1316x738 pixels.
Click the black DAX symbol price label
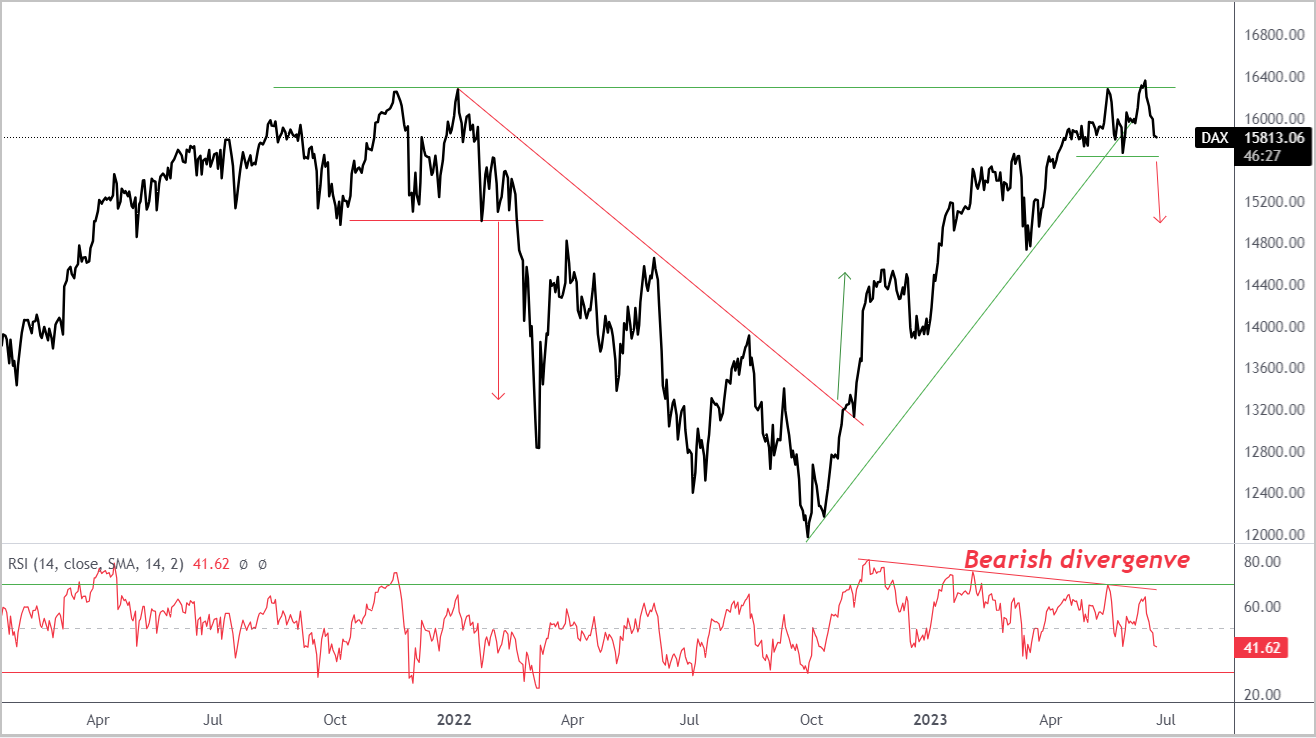[1214, 138]
